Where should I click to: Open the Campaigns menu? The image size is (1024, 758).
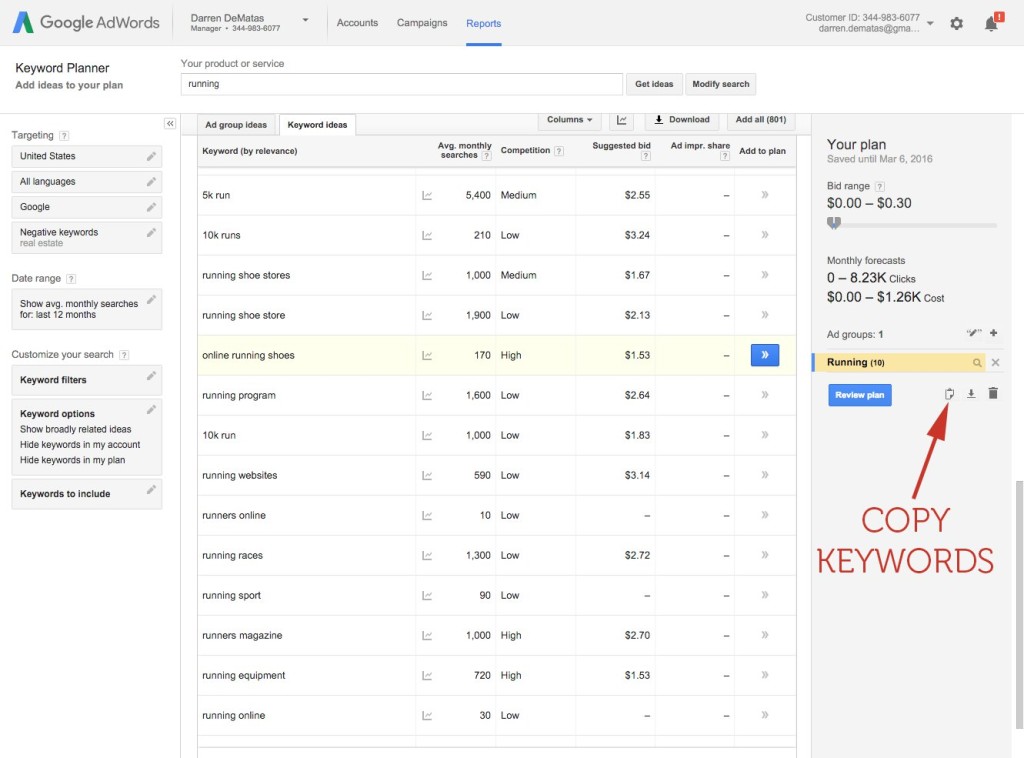tap(422, 23)
